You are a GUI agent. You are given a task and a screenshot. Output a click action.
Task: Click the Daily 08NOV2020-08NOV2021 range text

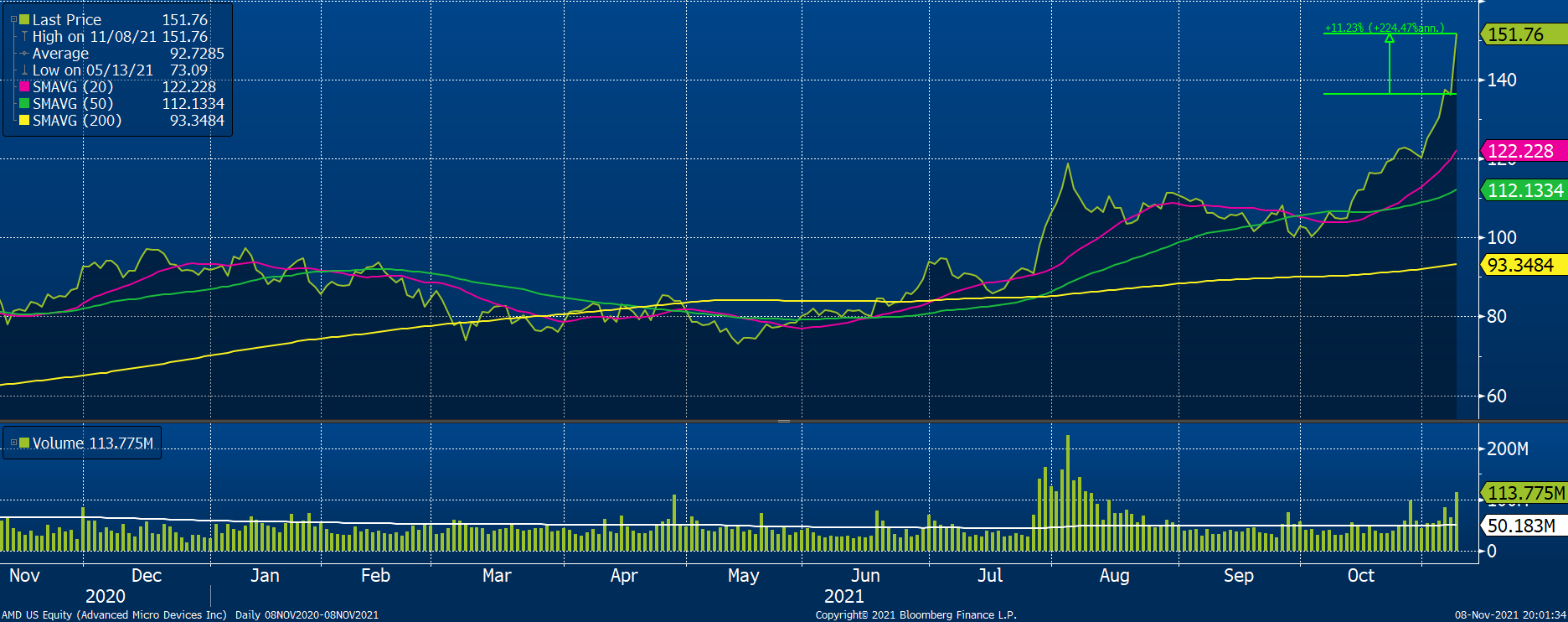click(x=307, y=615)
